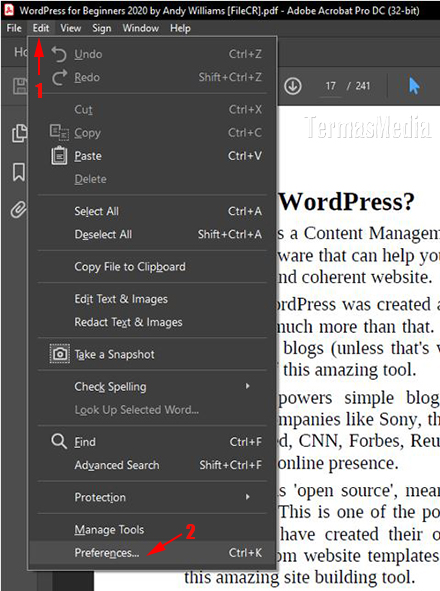Click the Ctrl+K shortcut text
440x591 pixels.
click(x=245, y=553)
